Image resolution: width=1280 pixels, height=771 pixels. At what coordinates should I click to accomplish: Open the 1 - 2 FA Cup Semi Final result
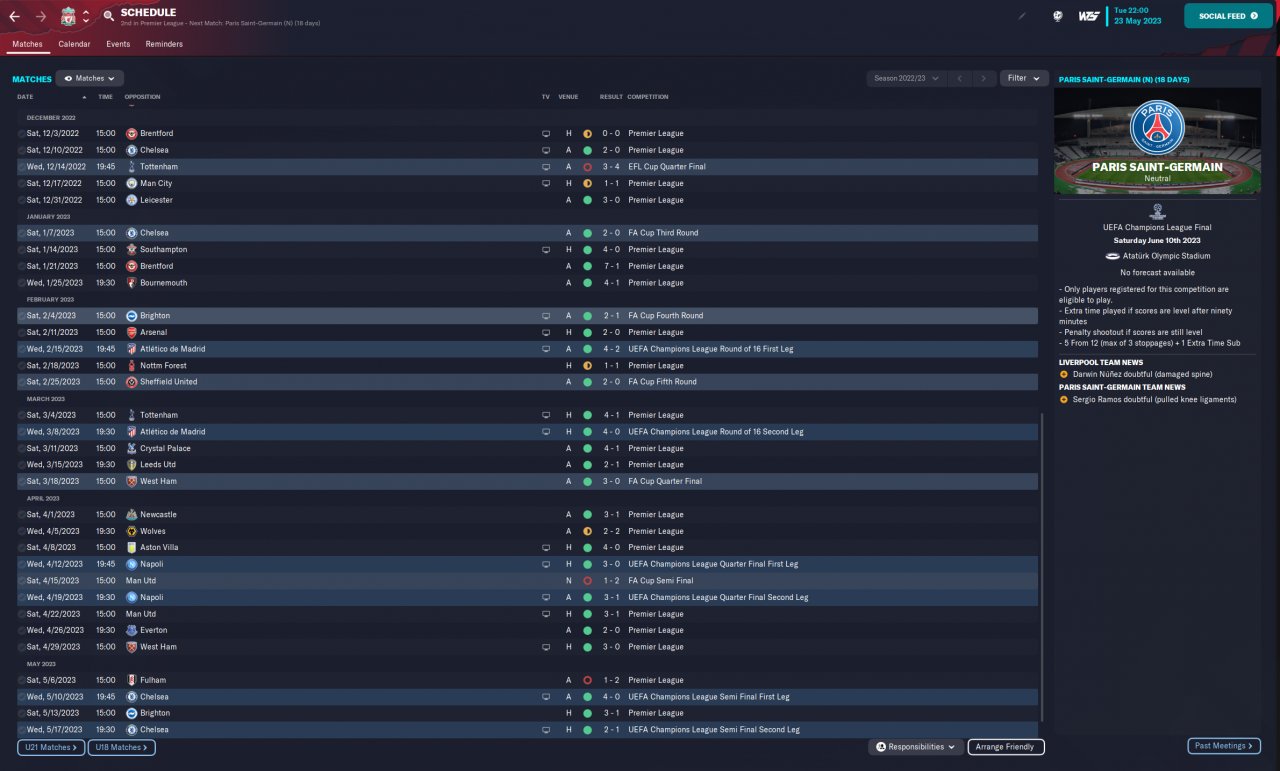pyautogui.click(x=611, y=580)
